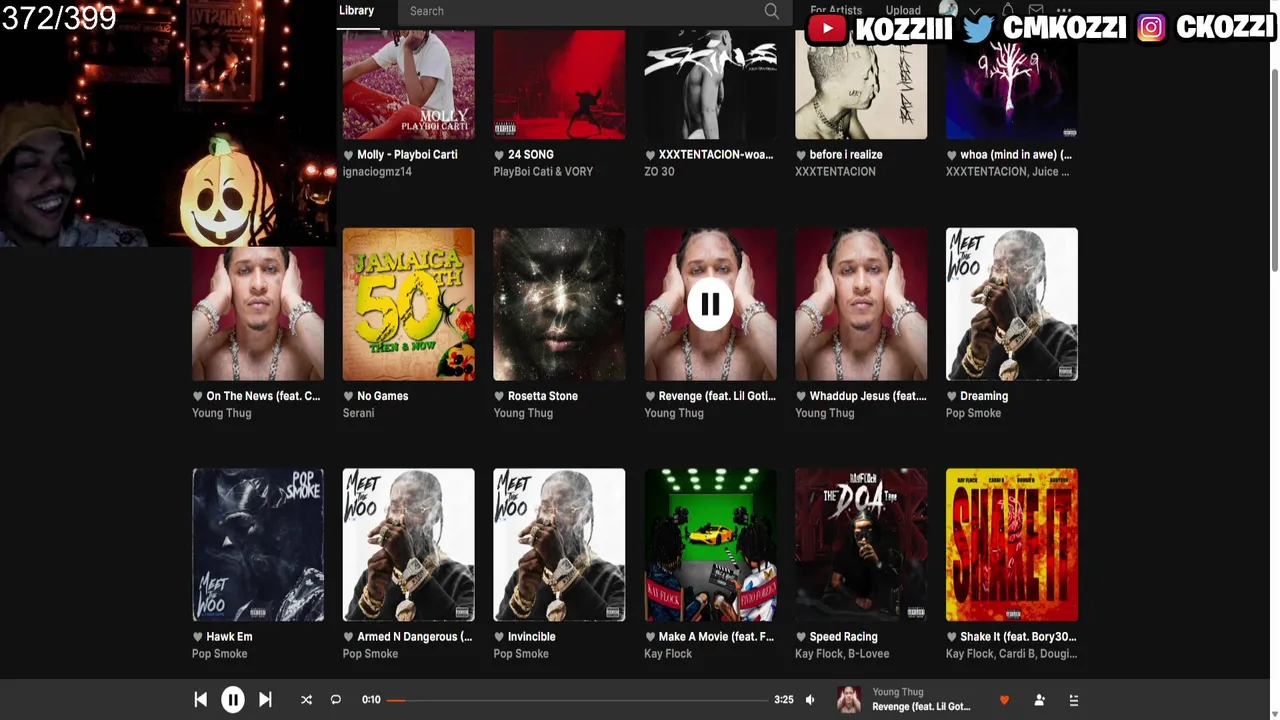Click the heart beside Shake It

pyautogui.click(x=952, y=637)
